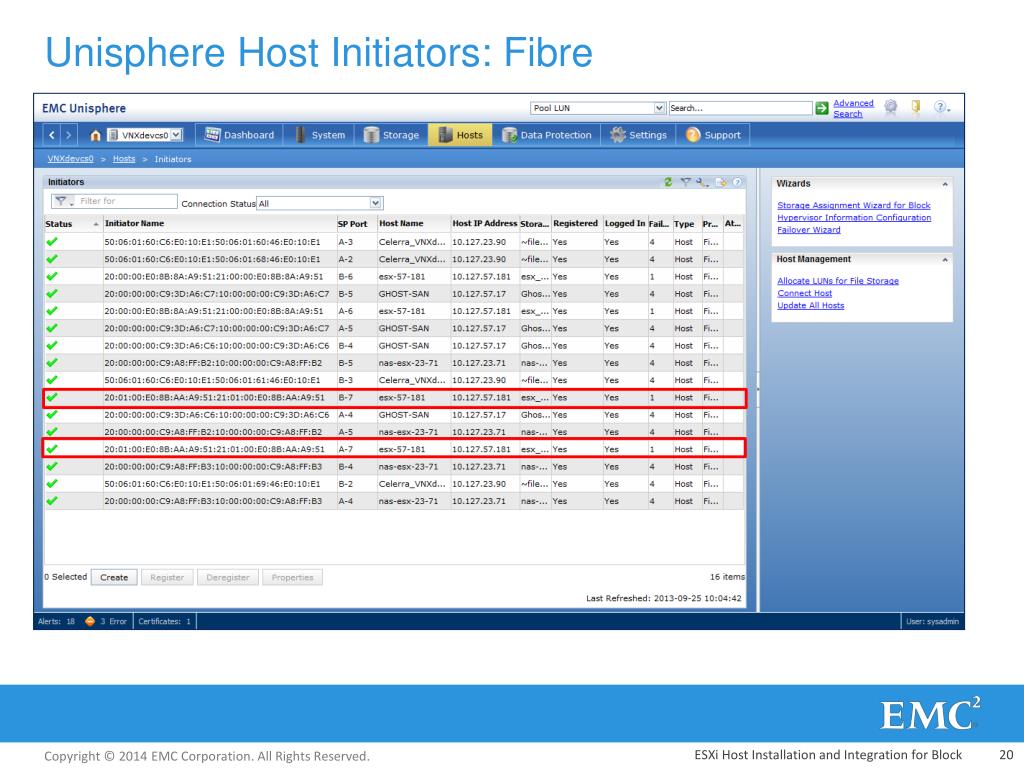Open the Support tab

pos(713,135)
